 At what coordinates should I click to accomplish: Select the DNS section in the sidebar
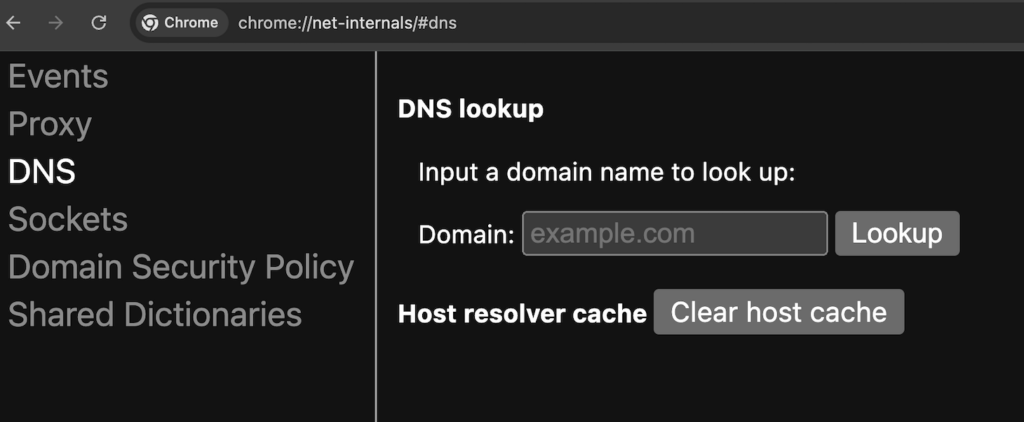click(x=42, y=172)
